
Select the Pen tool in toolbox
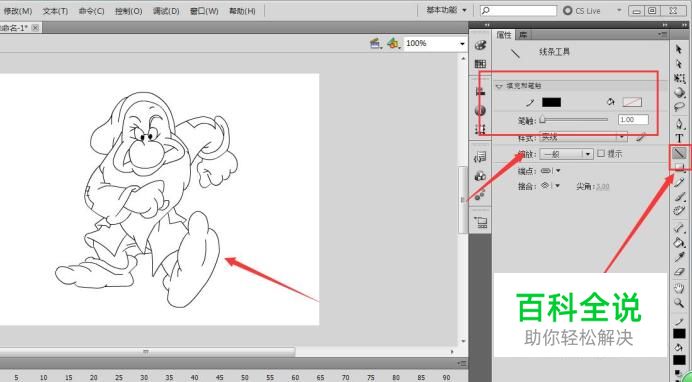pos(679,124)
